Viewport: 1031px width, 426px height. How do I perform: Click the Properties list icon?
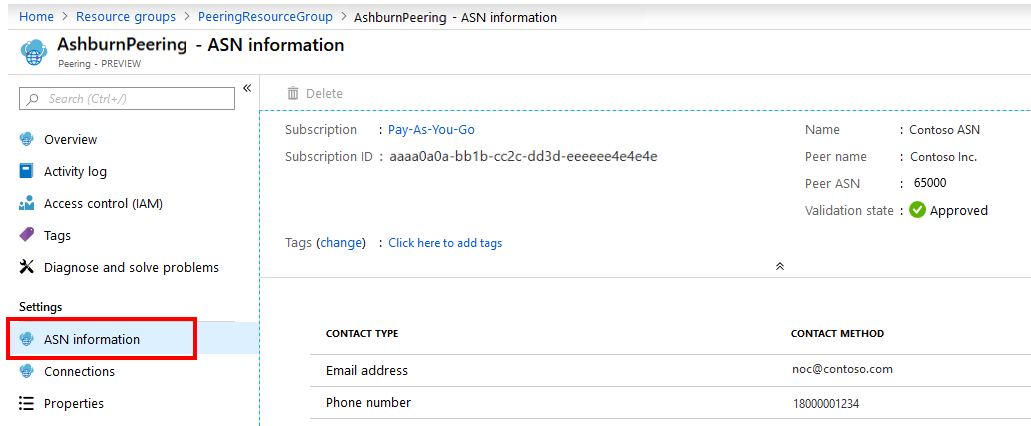click(x=27, y=403)
